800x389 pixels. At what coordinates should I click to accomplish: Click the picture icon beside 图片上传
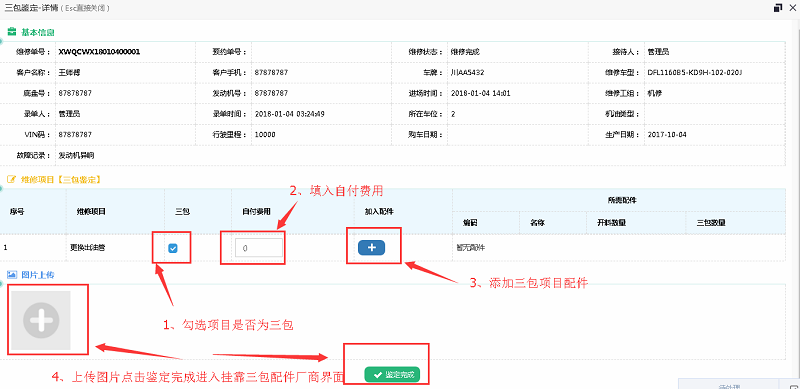pos(12,275)
